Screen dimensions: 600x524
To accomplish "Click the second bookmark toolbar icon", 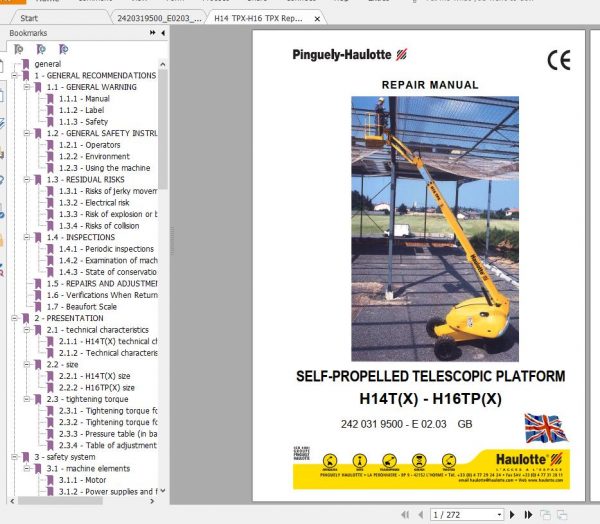I will tap(41, 49).
